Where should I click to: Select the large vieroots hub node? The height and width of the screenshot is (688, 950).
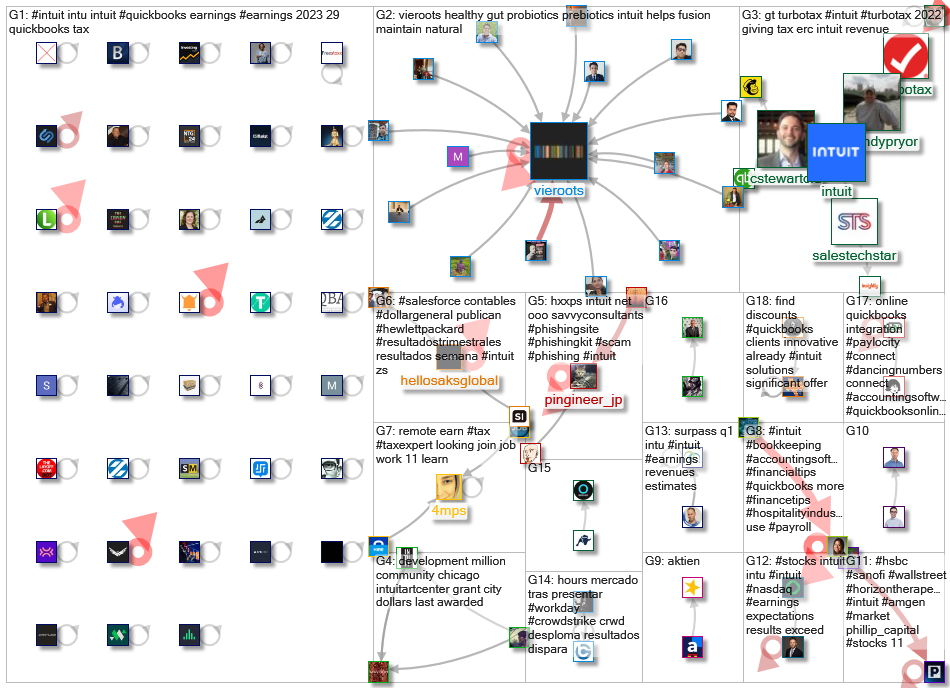pos(559,151)
